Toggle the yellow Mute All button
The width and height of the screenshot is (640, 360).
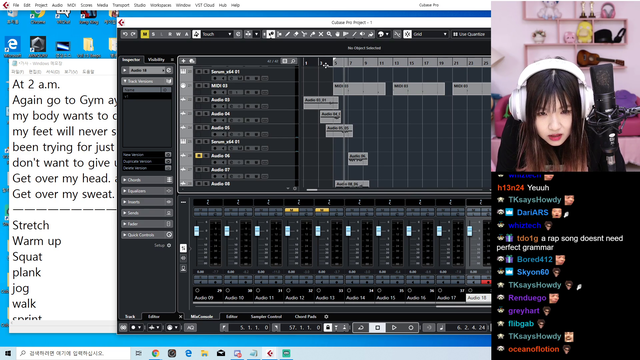tap(144, 34)
